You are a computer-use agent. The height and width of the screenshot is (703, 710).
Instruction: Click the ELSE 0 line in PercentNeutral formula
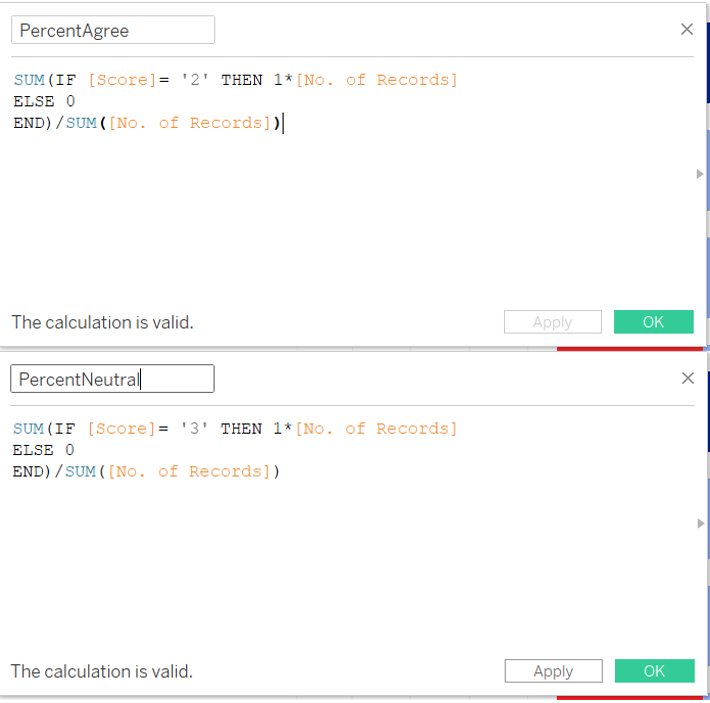coord(44,450)
